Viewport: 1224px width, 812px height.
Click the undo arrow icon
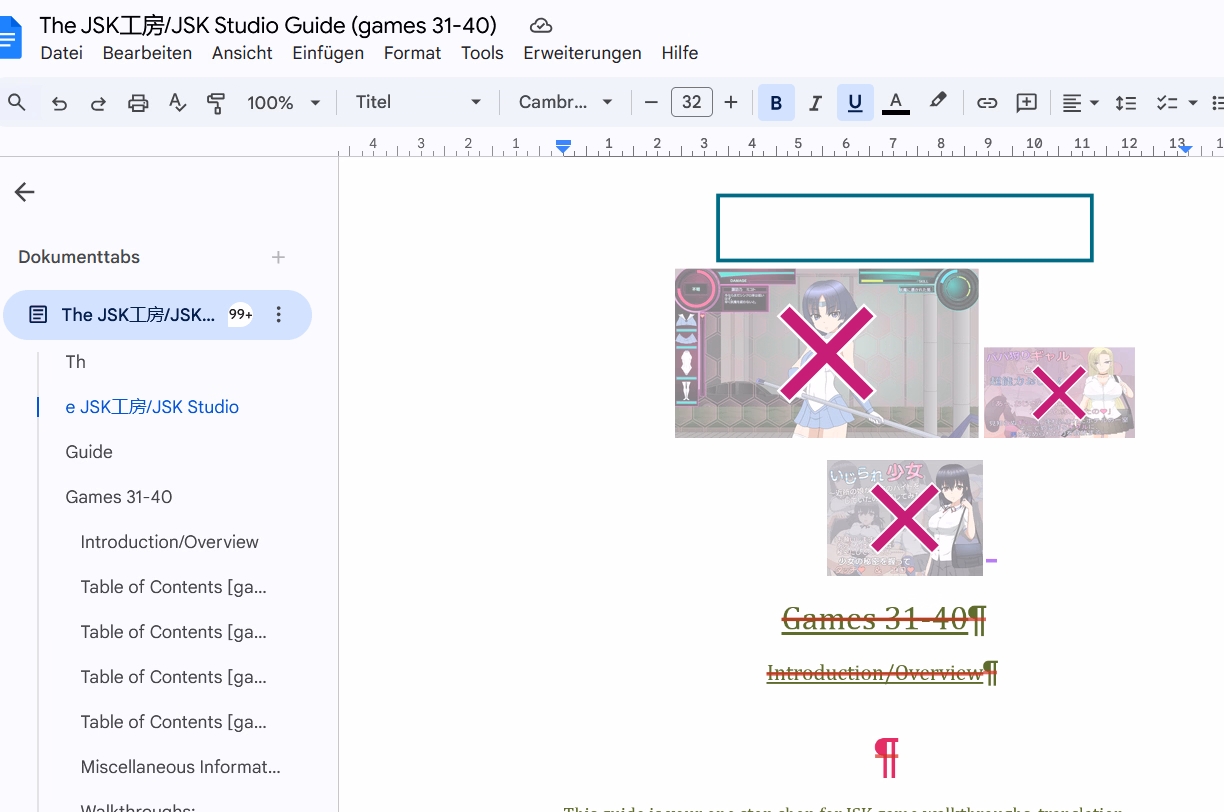(60, 103)
